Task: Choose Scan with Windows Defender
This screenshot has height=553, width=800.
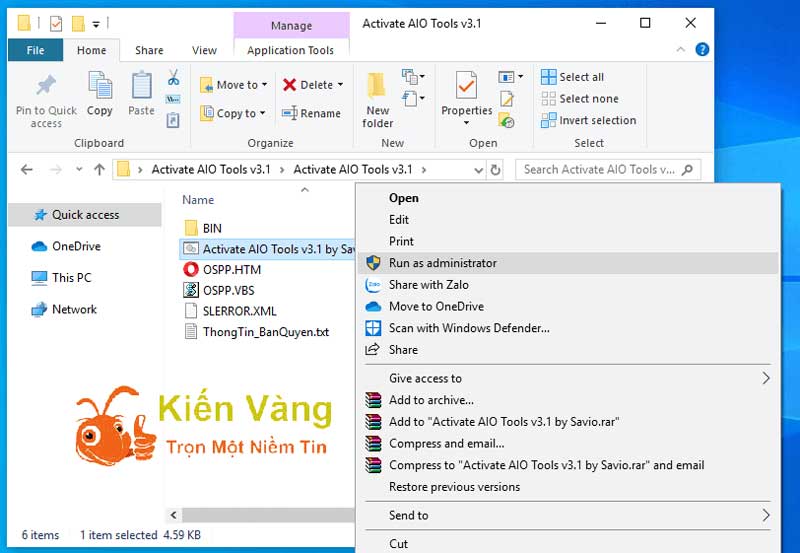Action: tap(567, 328)
